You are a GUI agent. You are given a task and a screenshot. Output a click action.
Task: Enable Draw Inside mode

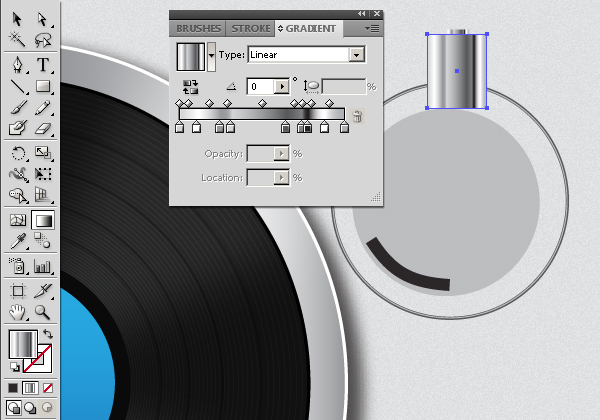47,408
